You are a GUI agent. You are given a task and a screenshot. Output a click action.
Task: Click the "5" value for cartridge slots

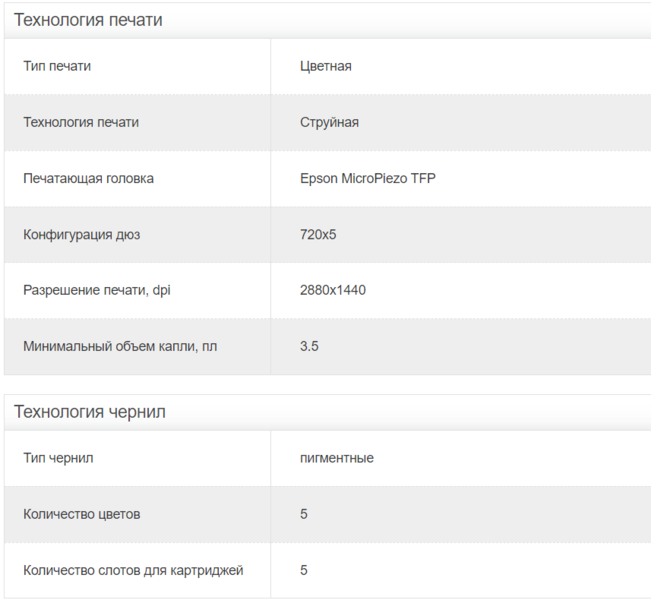pyautogui.click(x=304, y=570)
